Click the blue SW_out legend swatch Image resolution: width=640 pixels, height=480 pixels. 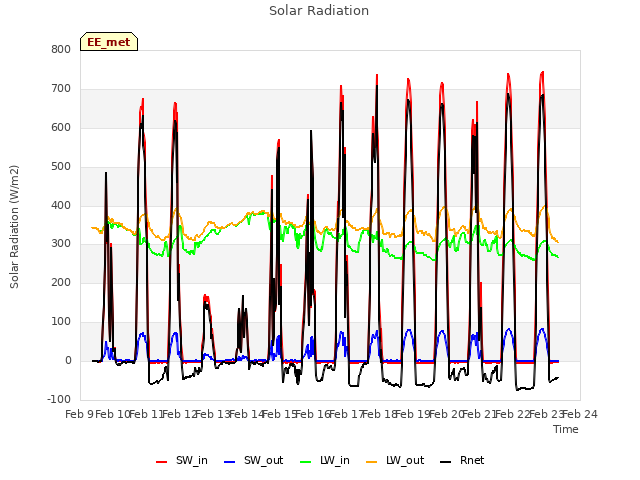tap(230, 462)
